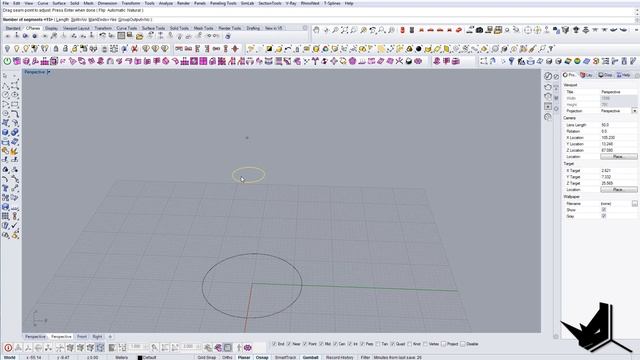
Task: Click the wallpaper Filename browse button
Action: (x=635, y=203)
